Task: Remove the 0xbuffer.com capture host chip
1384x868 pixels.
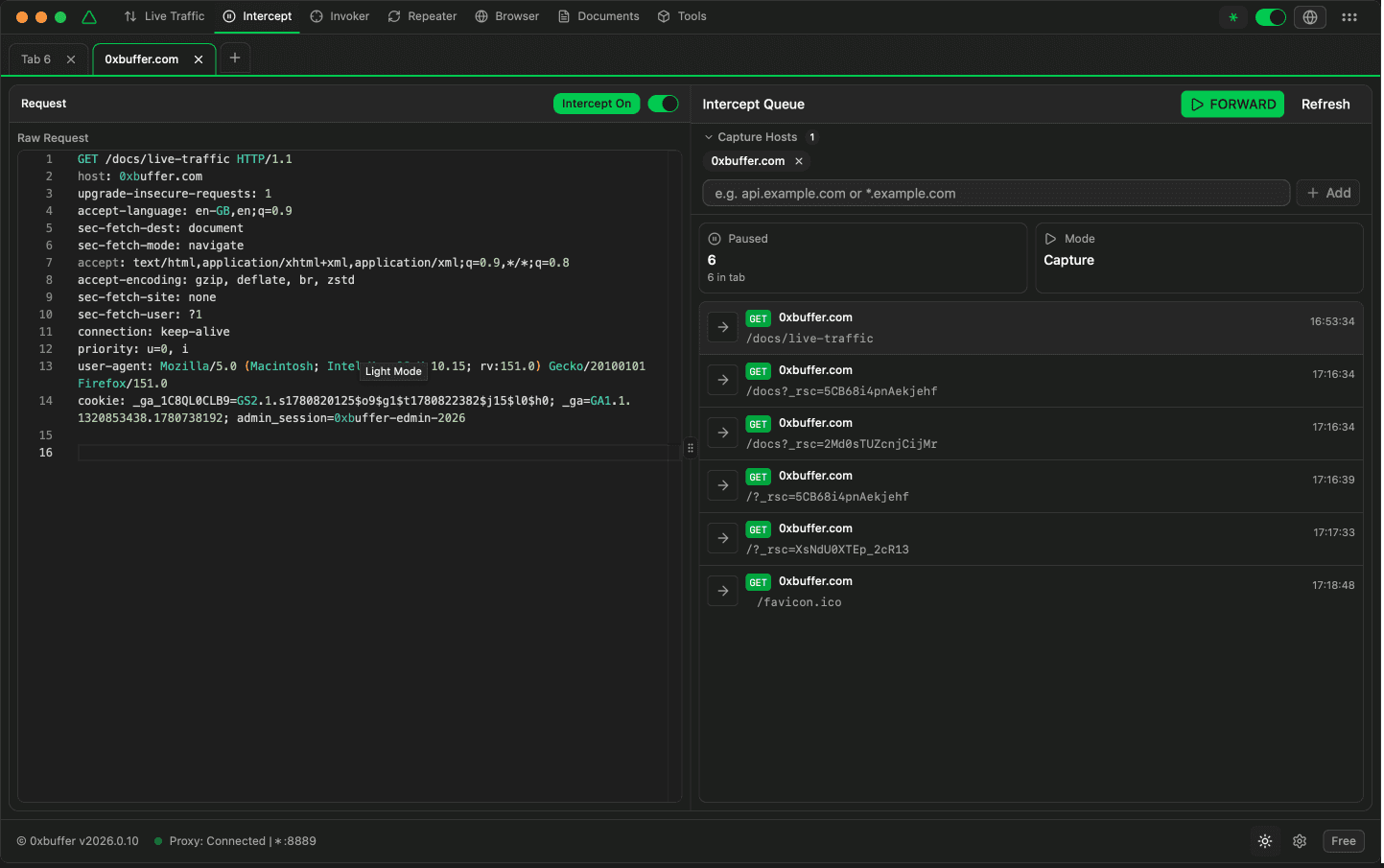Action: click(x=799, y=161)
